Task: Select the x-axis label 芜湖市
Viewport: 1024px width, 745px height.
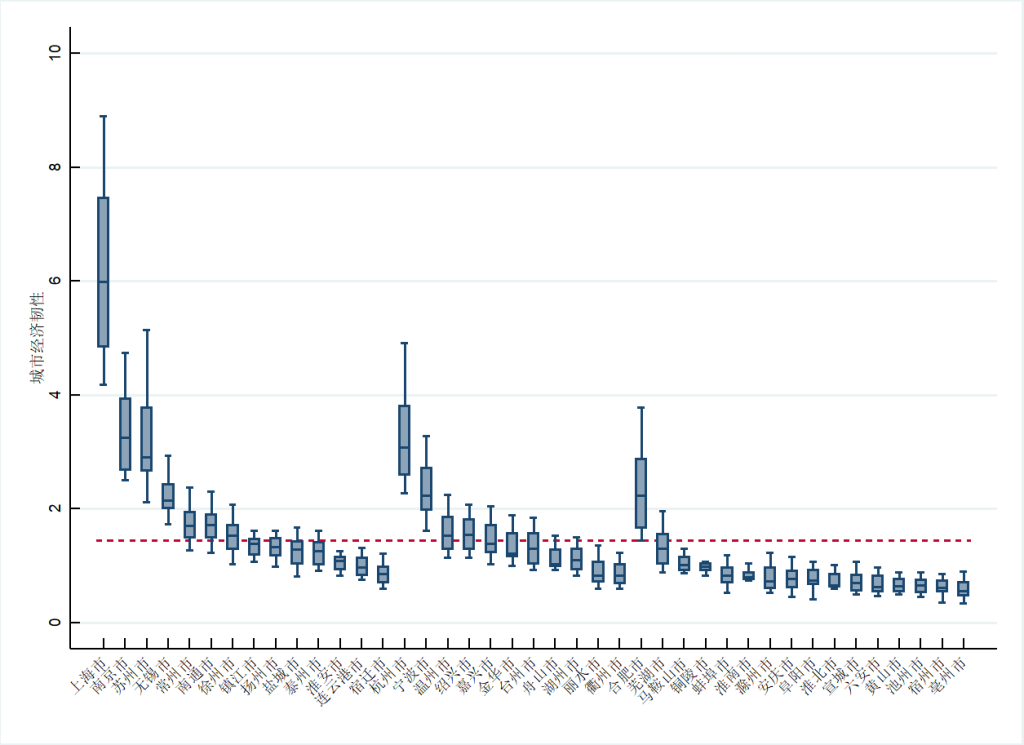Action: pyautogui.click(x=648, y=676)
